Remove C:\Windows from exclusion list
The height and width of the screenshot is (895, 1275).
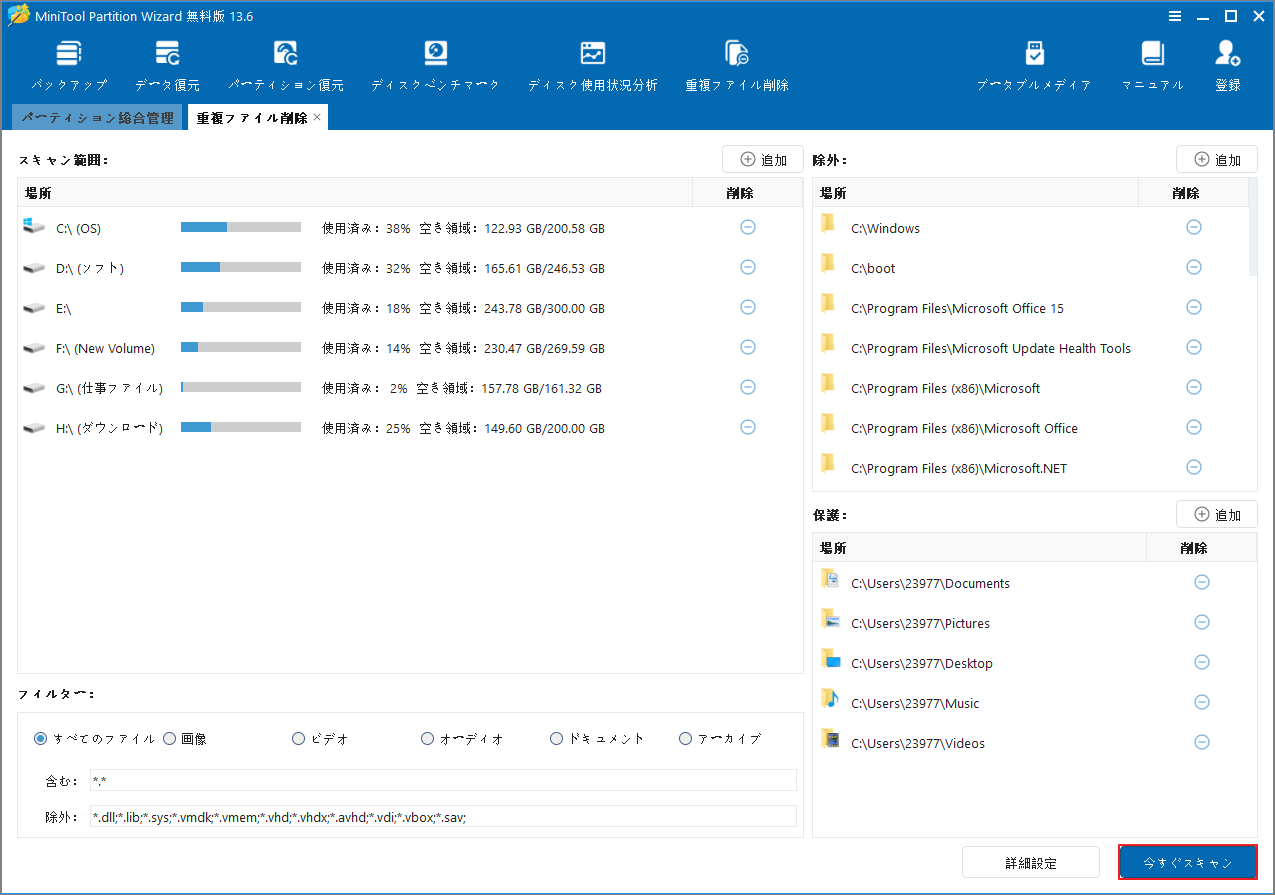tap(1193, 227)
